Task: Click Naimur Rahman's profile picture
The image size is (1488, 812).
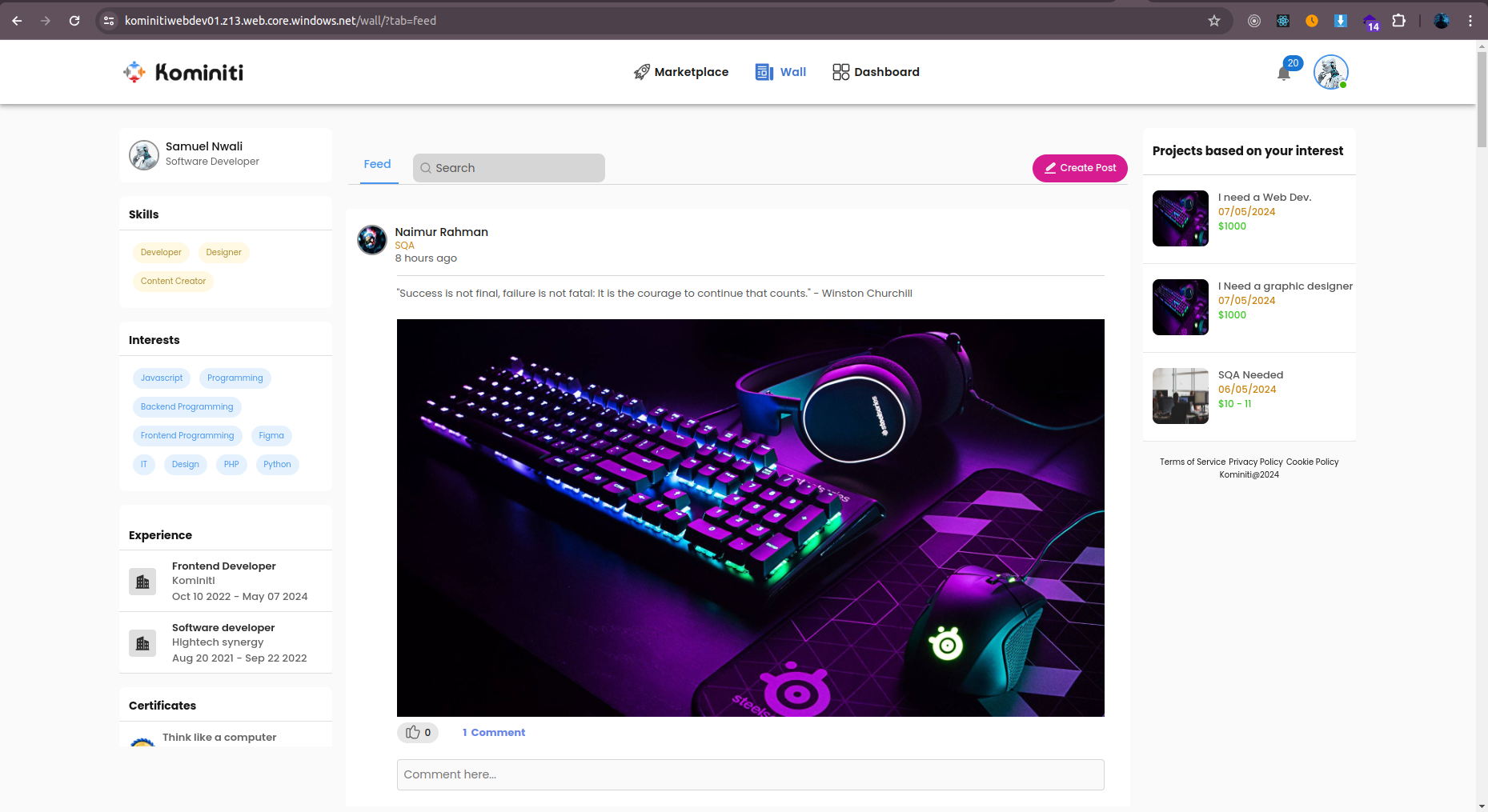Action: (x=372, y=240)
